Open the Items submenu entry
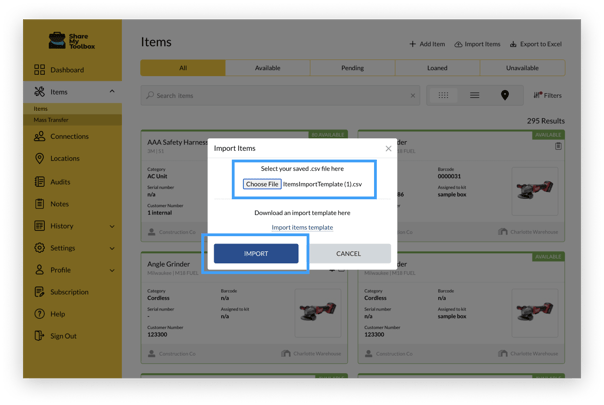Screen dimensions: 604x405 (72, 109)
